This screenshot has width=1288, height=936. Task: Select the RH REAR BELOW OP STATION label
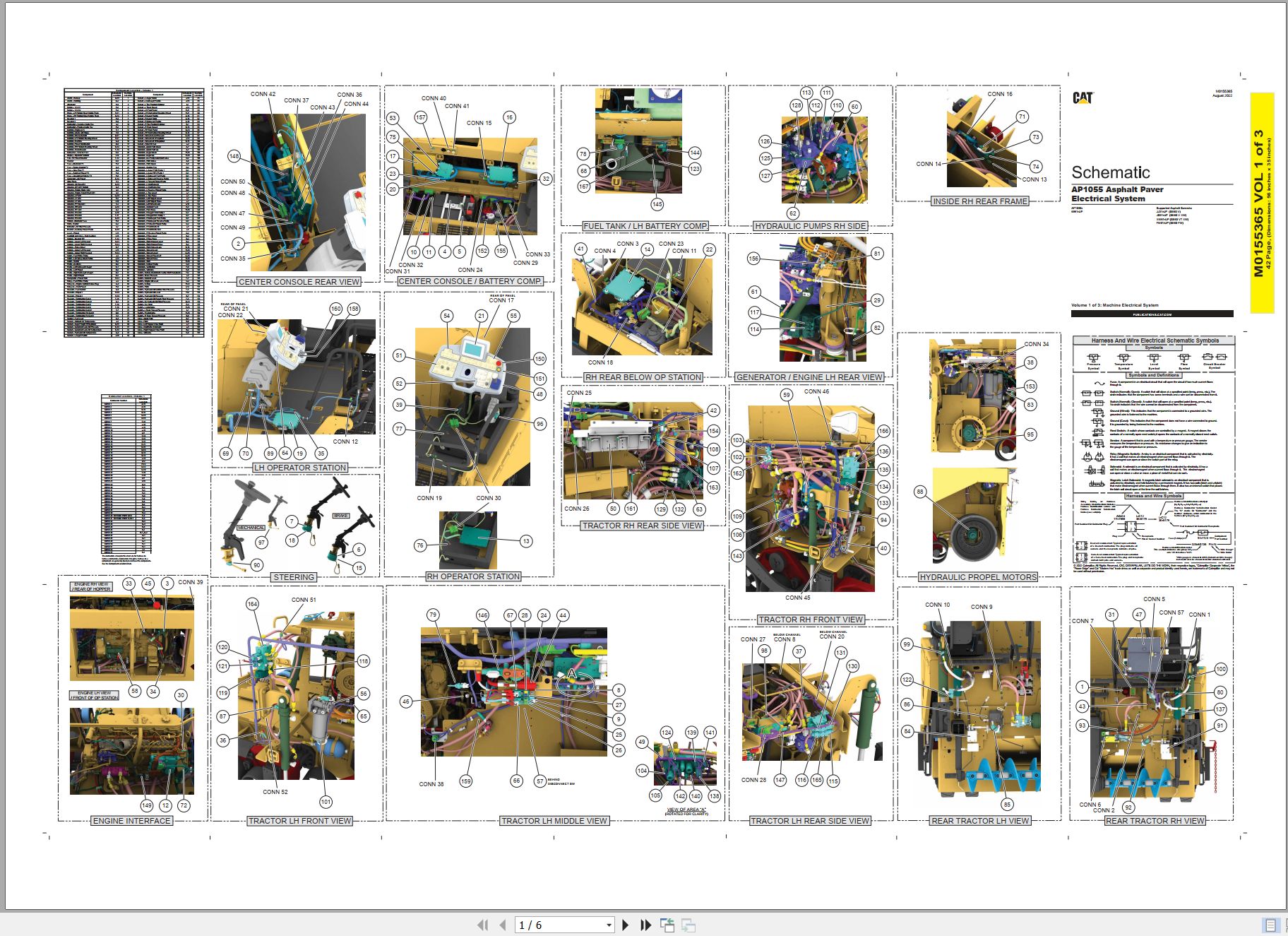pyautogui.click(x=643, y=377)
